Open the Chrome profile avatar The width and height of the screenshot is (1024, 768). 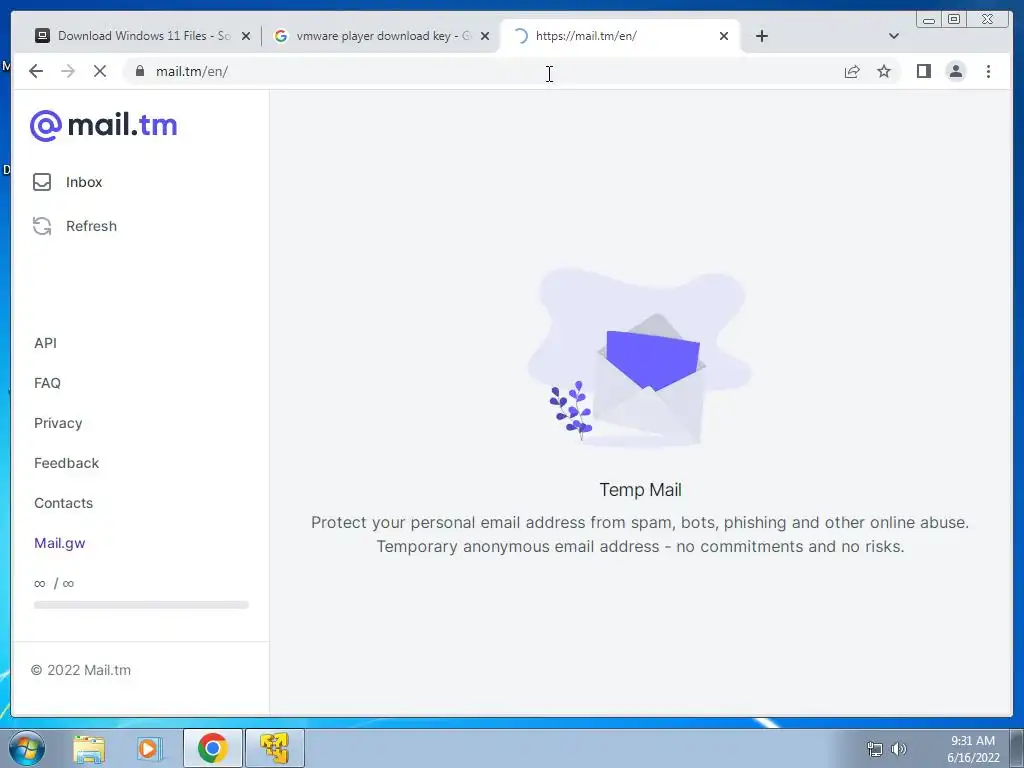coord(955,71)
